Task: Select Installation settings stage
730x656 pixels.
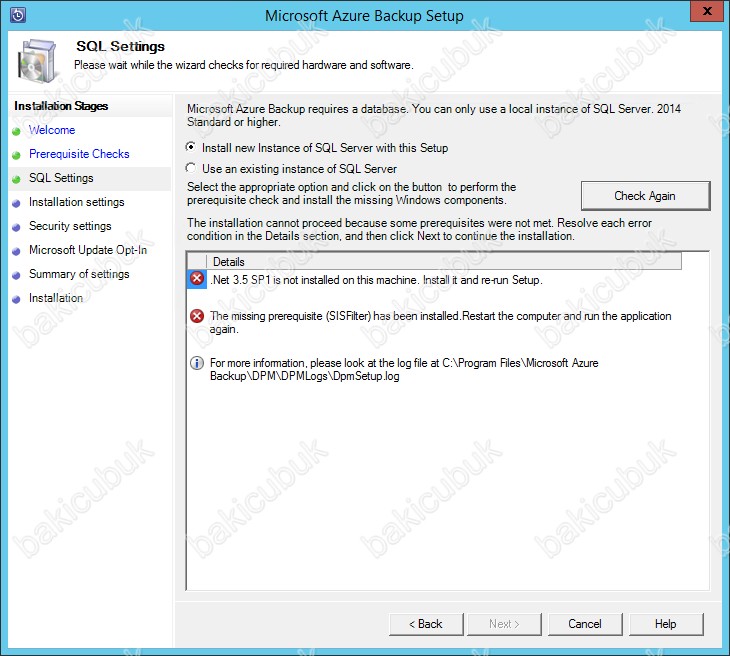Action: (77, 202)
